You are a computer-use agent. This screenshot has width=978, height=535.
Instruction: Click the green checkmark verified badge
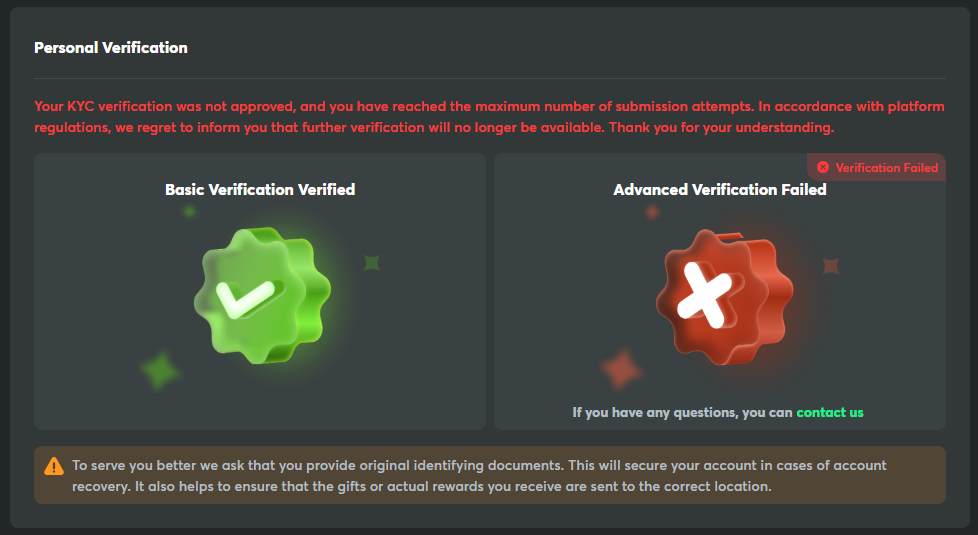260,296
